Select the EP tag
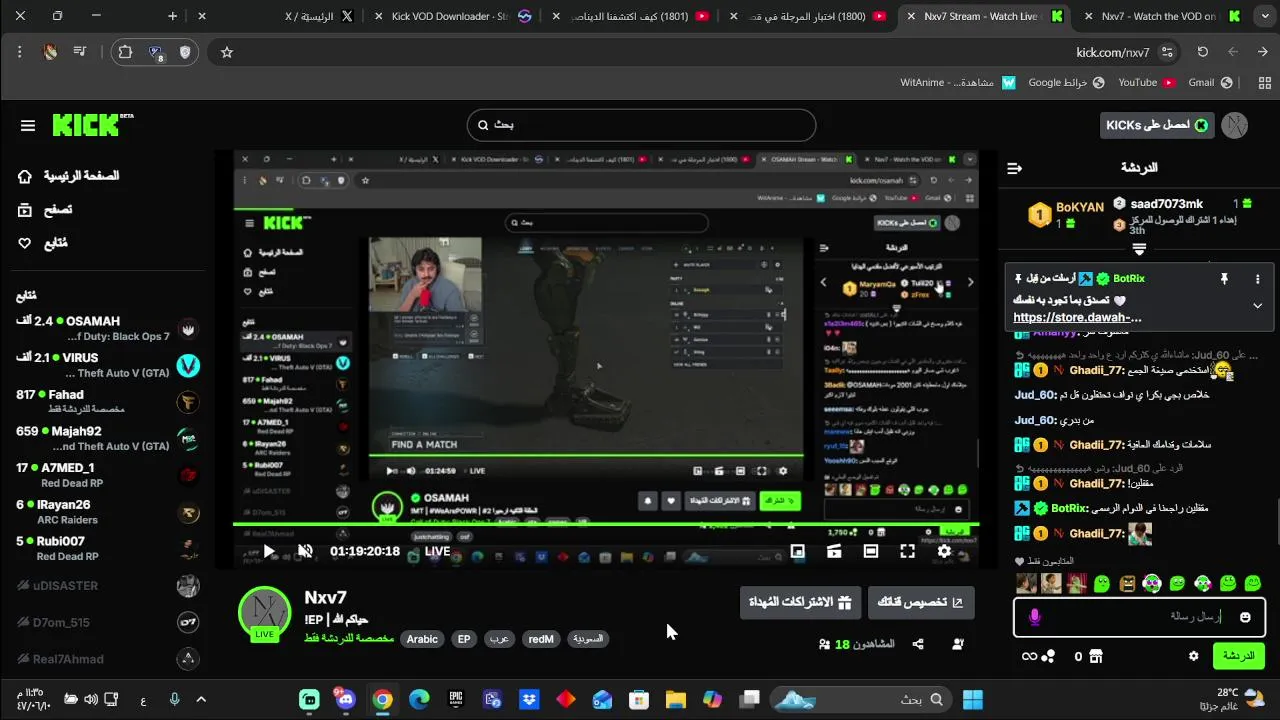The image size is (1280, 720). click(x=464, y=639)
